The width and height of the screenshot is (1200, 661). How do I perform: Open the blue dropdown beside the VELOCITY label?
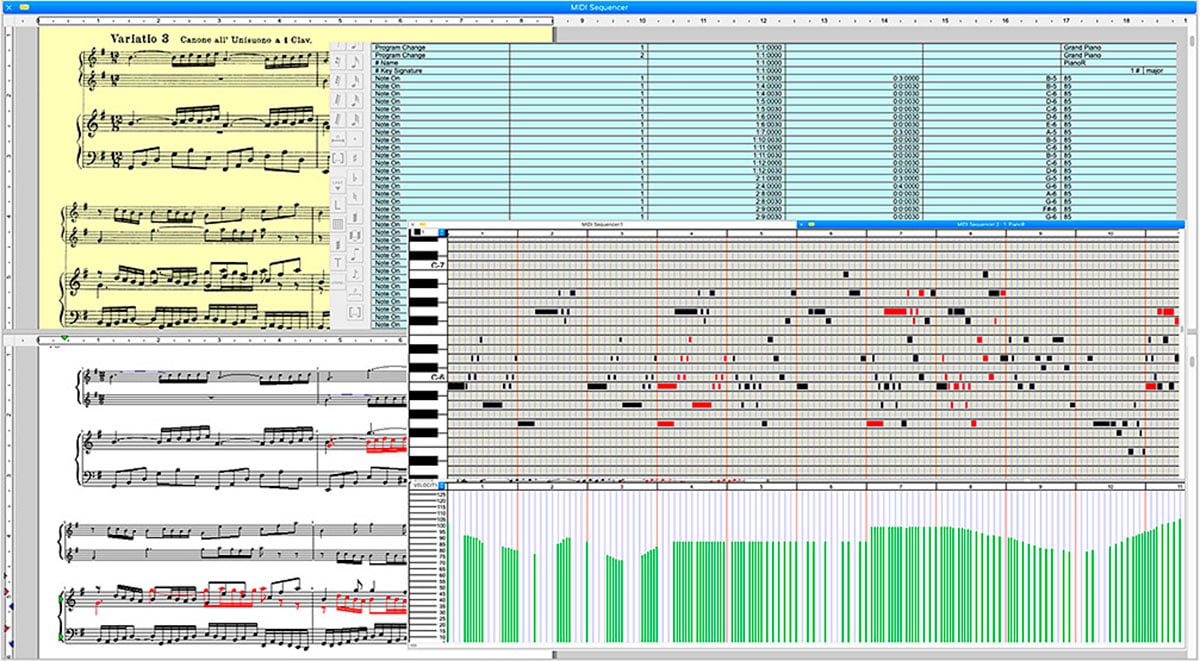pos(443,486)
